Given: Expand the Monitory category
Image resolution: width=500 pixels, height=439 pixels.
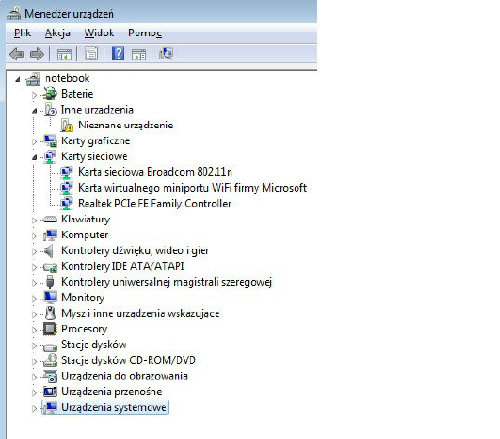Looking at the screenshot, I should (x=34, y=299).
